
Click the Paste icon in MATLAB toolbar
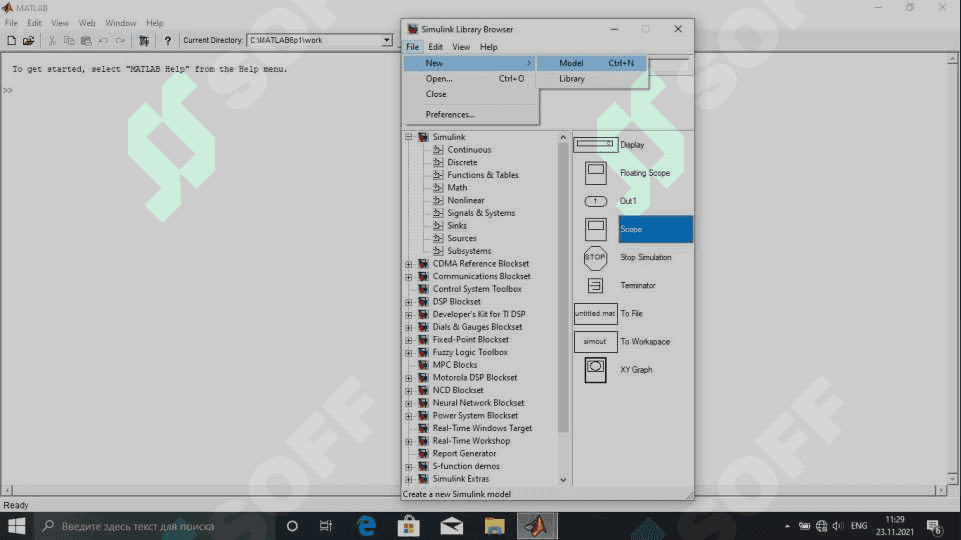click(86, 40)
